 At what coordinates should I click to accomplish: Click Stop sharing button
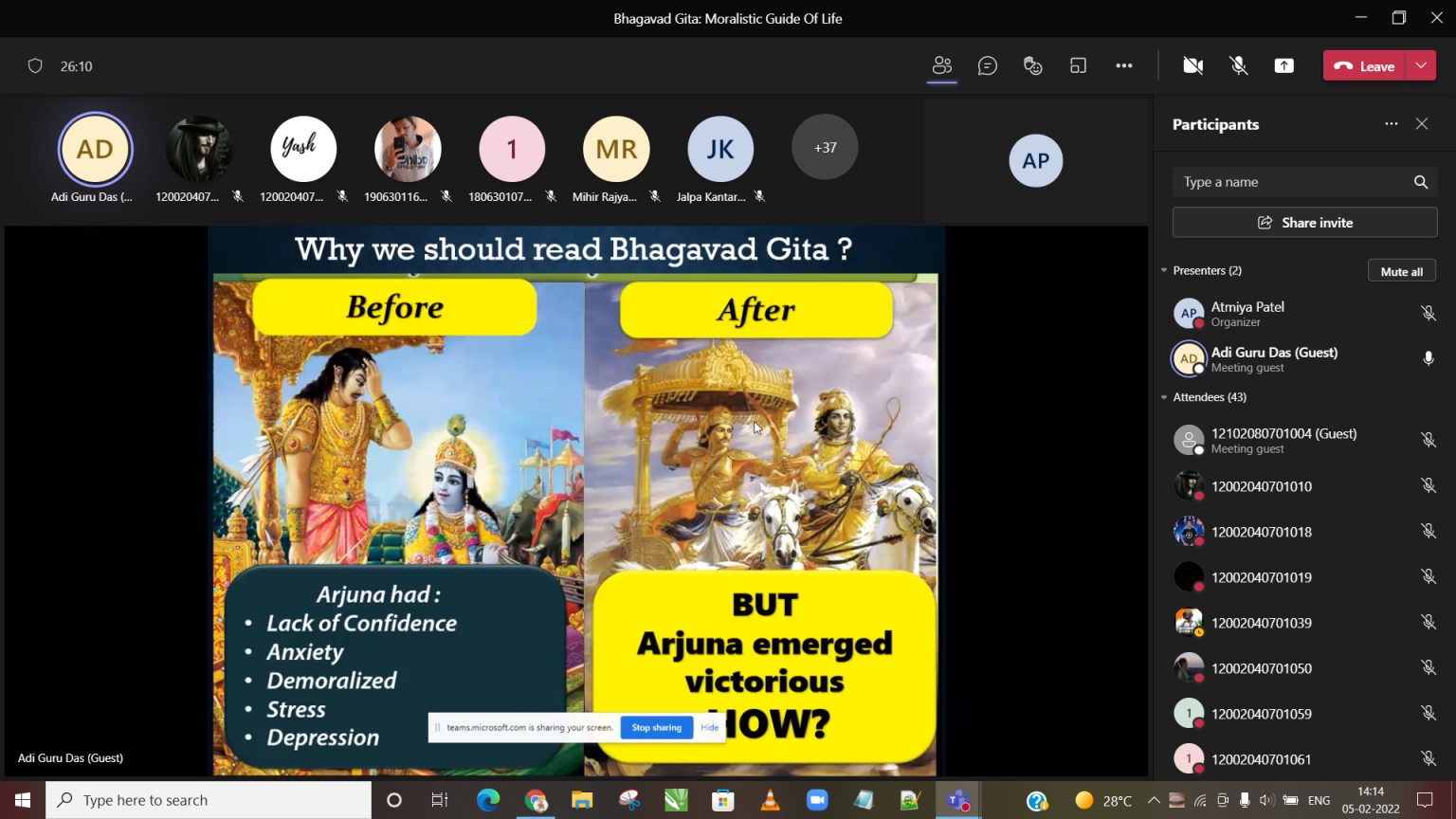pos(657,727)
